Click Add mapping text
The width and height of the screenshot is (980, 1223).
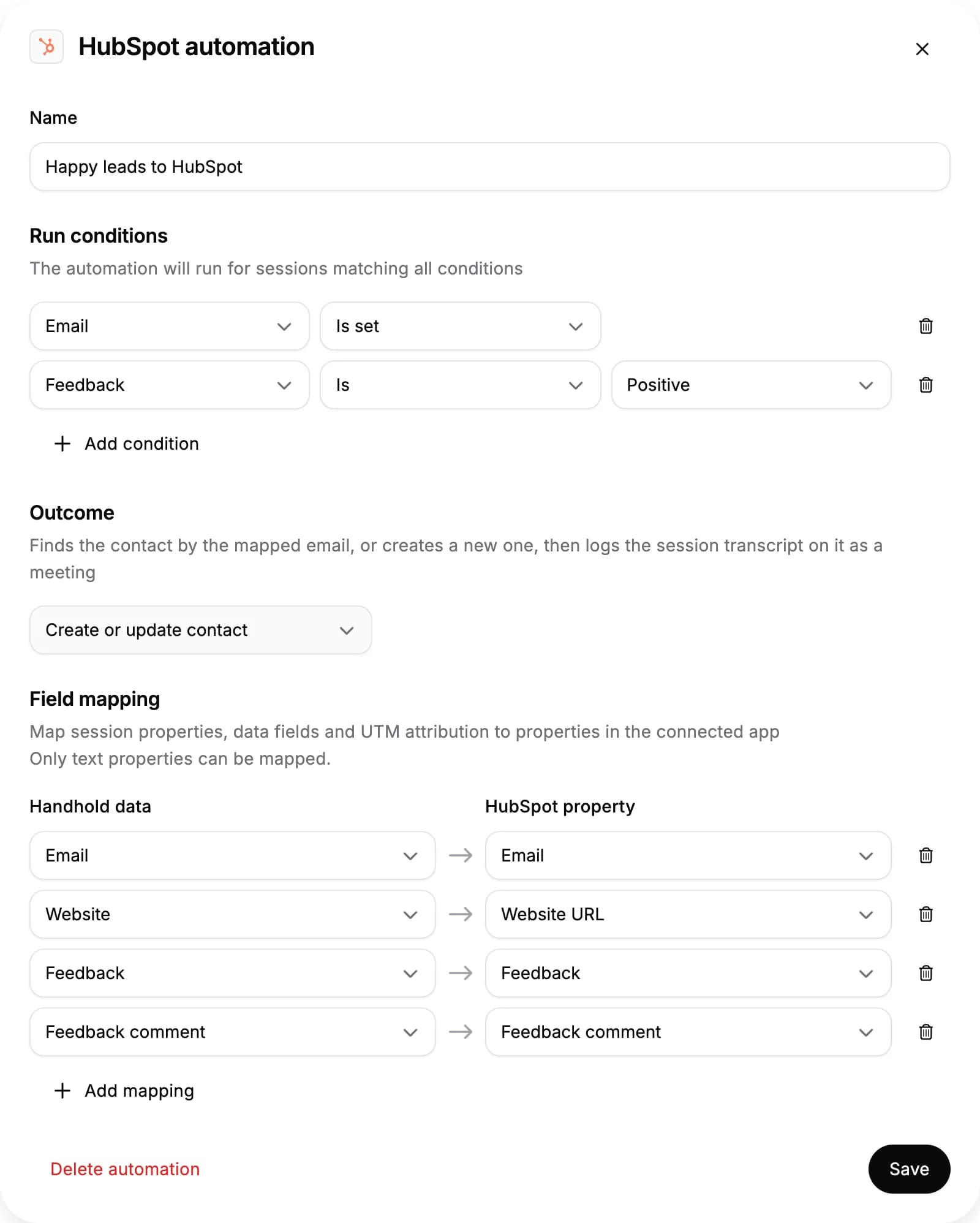coord(139,1091)
